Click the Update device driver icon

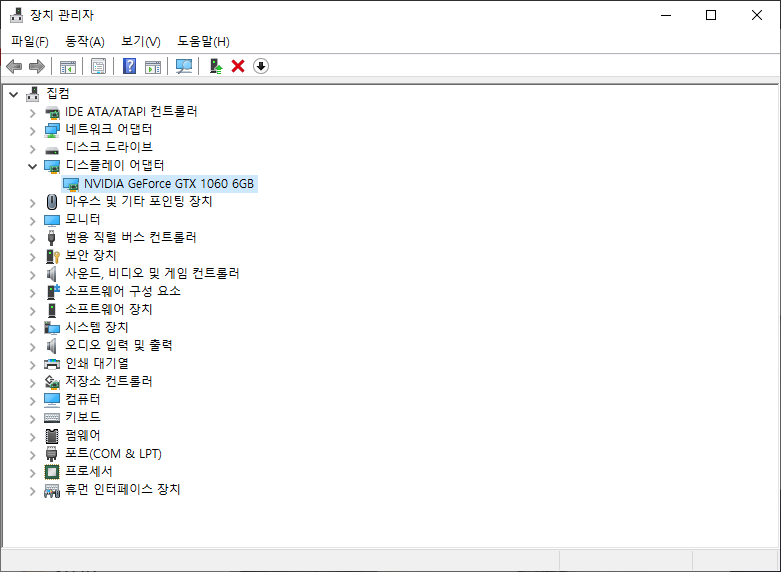click(216, 66)
